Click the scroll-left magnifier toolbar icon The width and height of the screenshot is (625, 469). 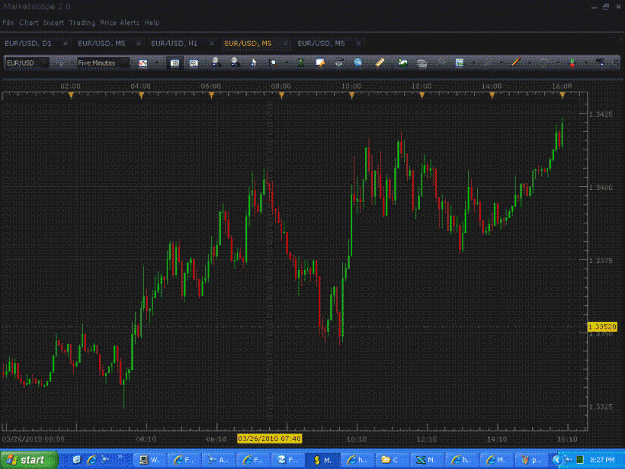click(x=216, y=63)
